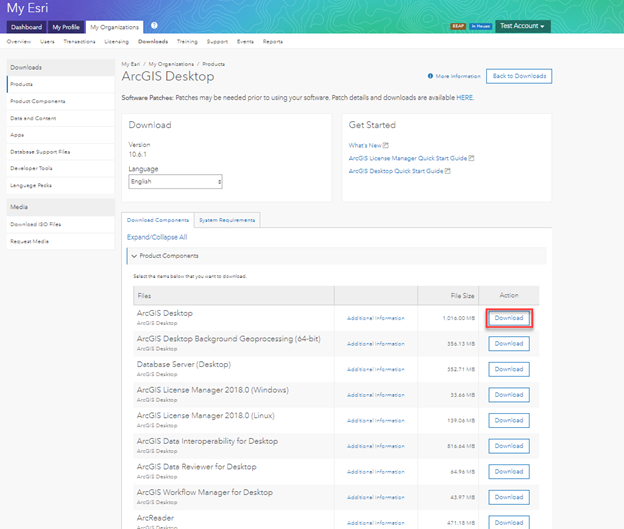Select Download ISO Files in the sidebar

(60, 224)
